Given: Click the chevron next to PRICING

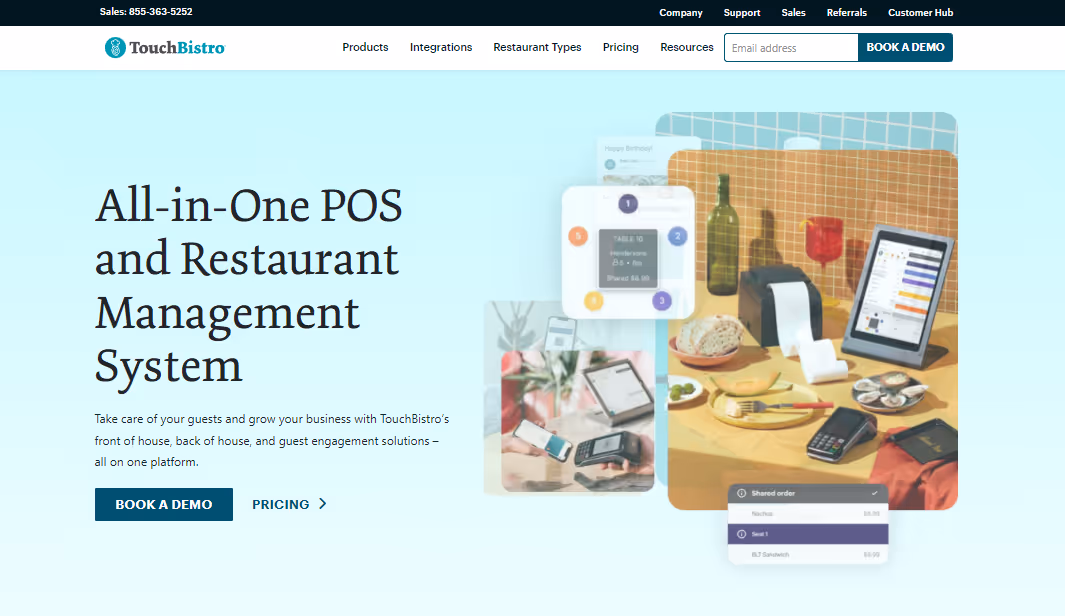Looking at the screenshot, I should 323,504.
